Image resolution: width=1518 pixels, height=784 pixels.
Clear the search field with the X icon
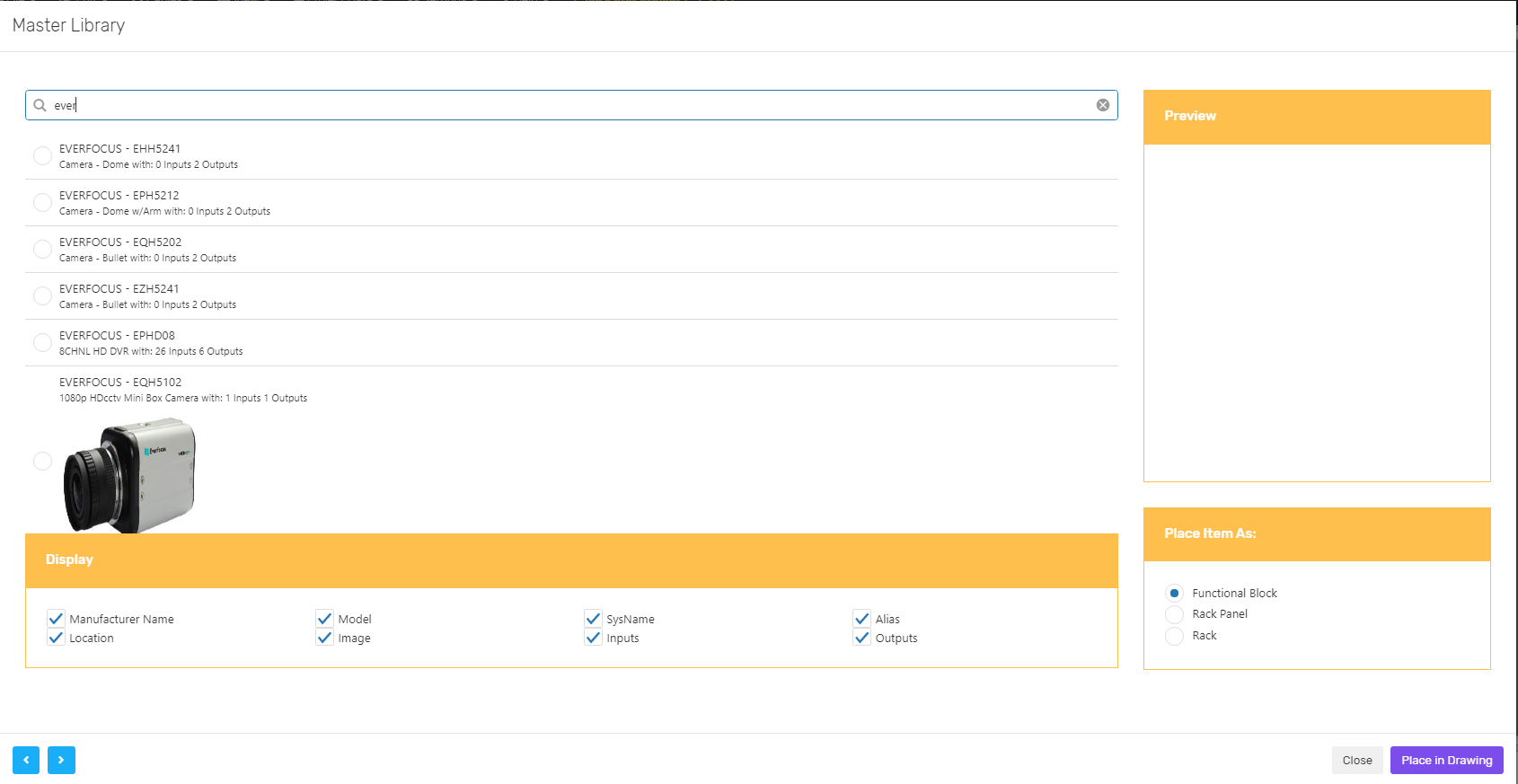tap(1103, 105)
